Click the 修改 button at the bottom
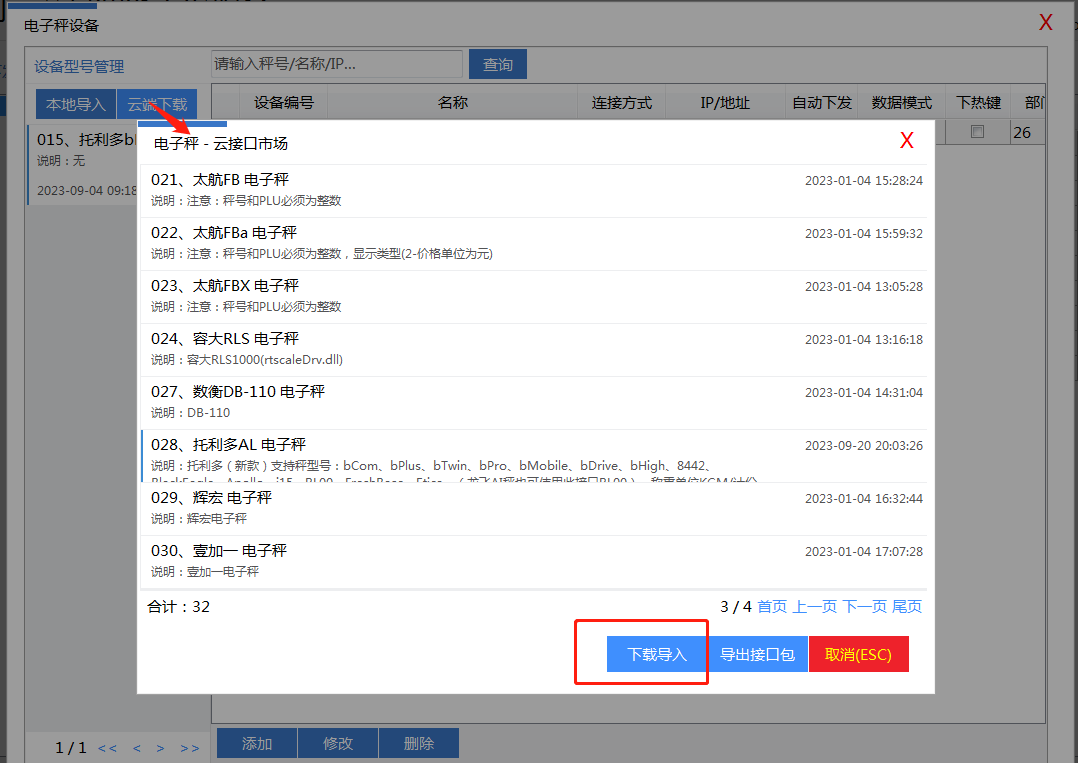Image resolution: width=1078 pixels, height=763 pixels. pos(338,744)
